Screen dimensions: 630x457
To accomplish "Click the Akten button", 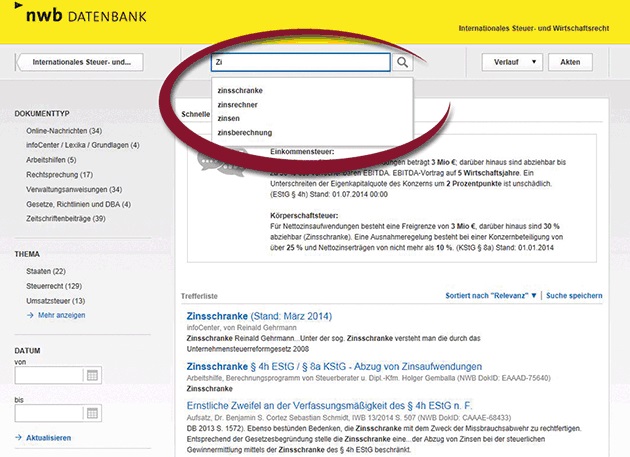I will pyautogui.click(x=570, y=62).
